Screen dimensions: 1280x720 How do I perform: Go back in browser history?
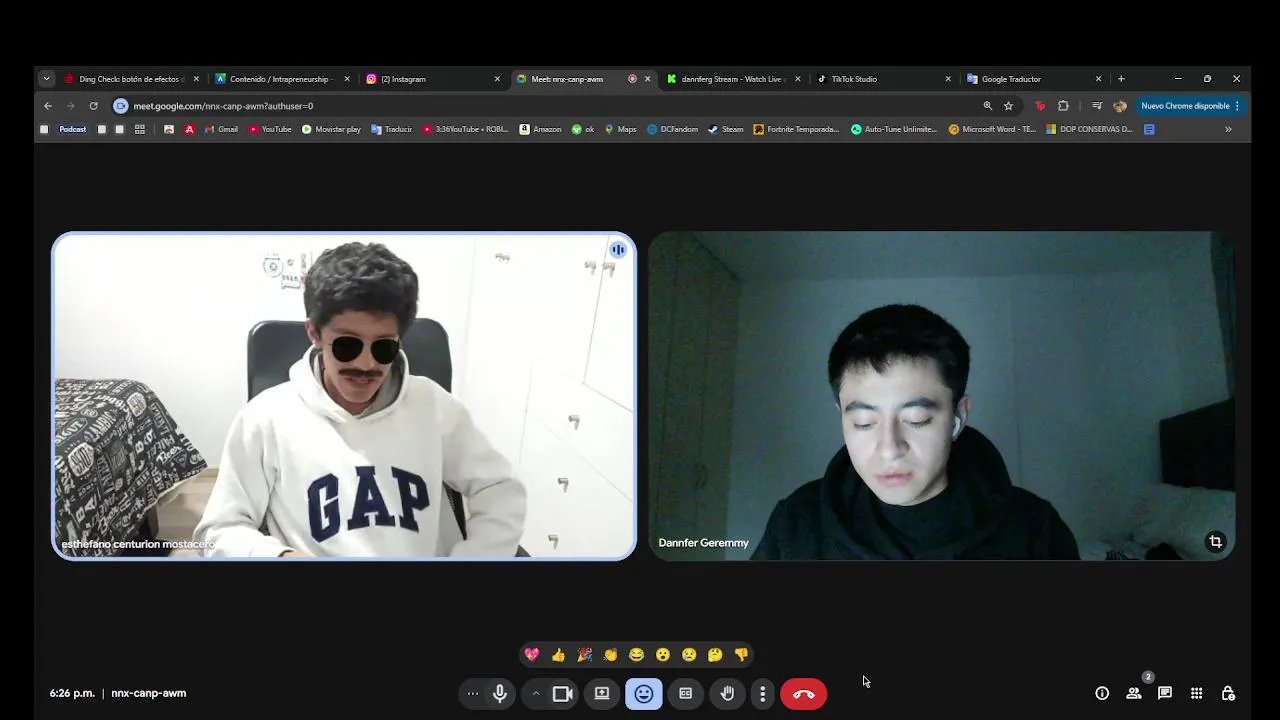pyautogui.click(x=48, y=106)
